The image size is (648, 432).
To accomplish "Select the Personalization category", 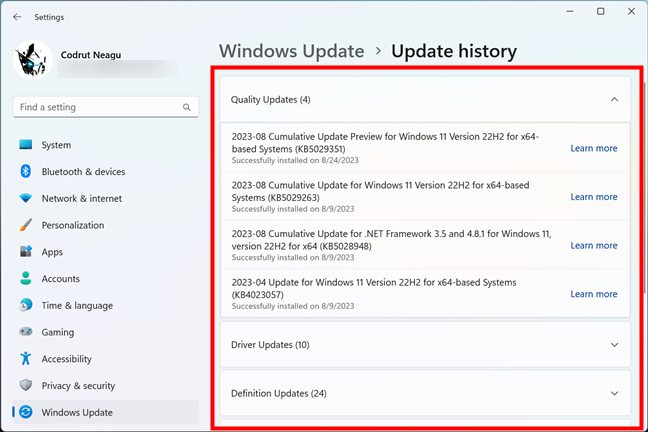I will pos(106,225).
